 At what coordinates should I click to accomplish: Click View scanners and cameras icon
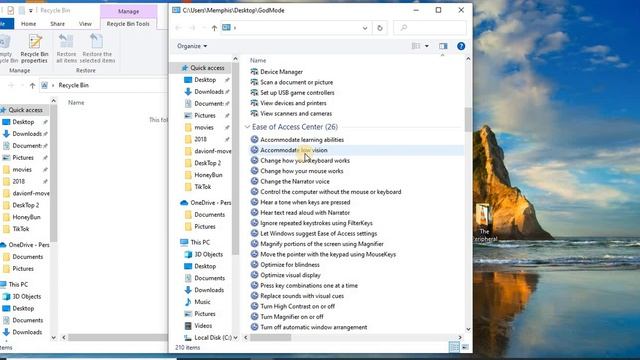pos(254,113)
